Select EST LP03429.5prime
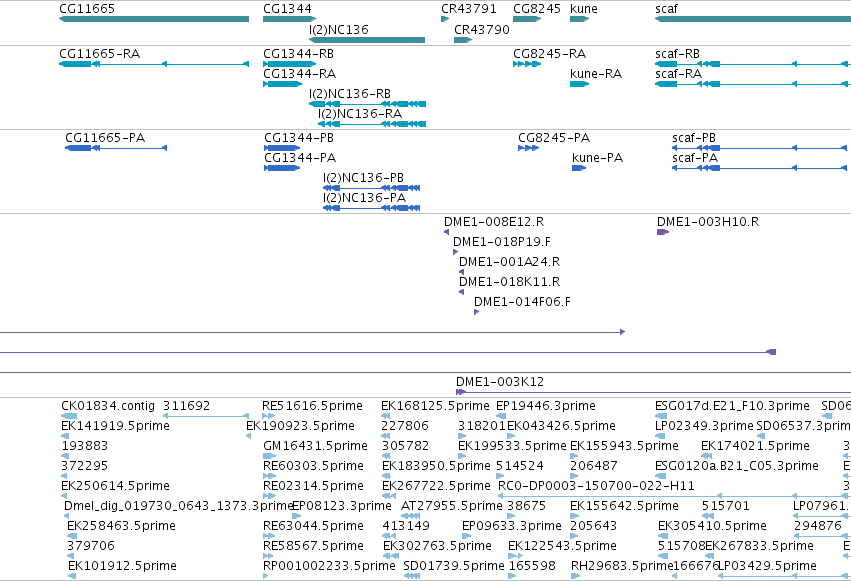 [784, 577]
